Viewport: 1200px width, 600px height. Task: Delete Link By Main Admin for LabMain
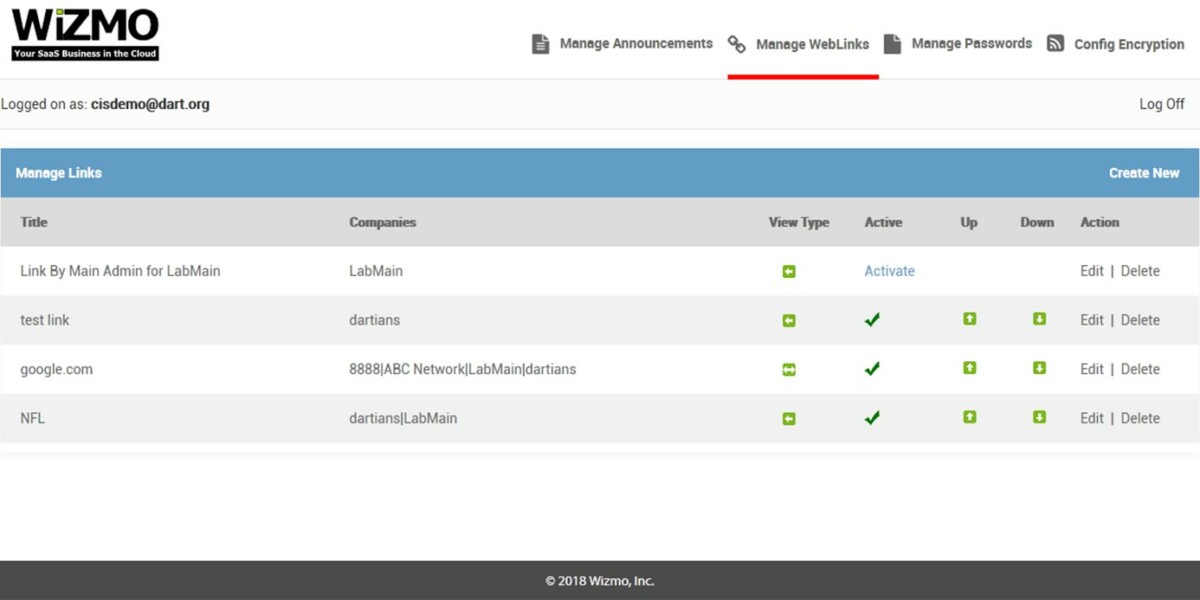tap(1140, 271)
